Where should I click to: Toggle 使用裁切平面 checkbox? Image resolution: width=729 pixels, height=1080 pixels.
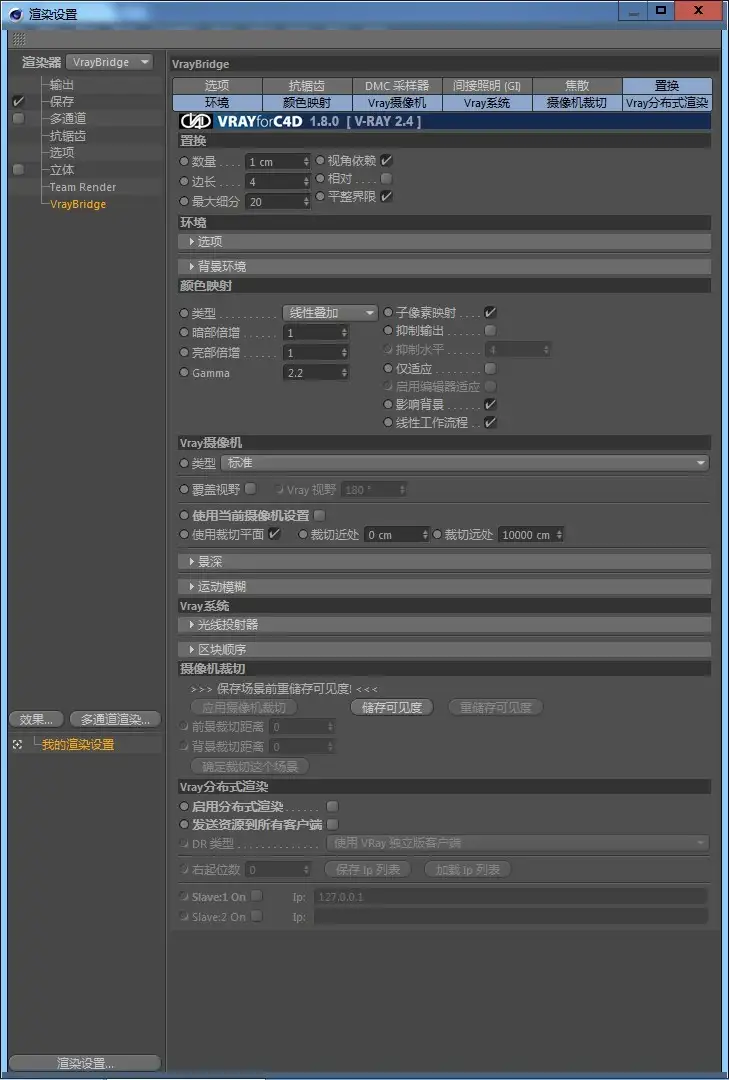click(x=274, y=534)
